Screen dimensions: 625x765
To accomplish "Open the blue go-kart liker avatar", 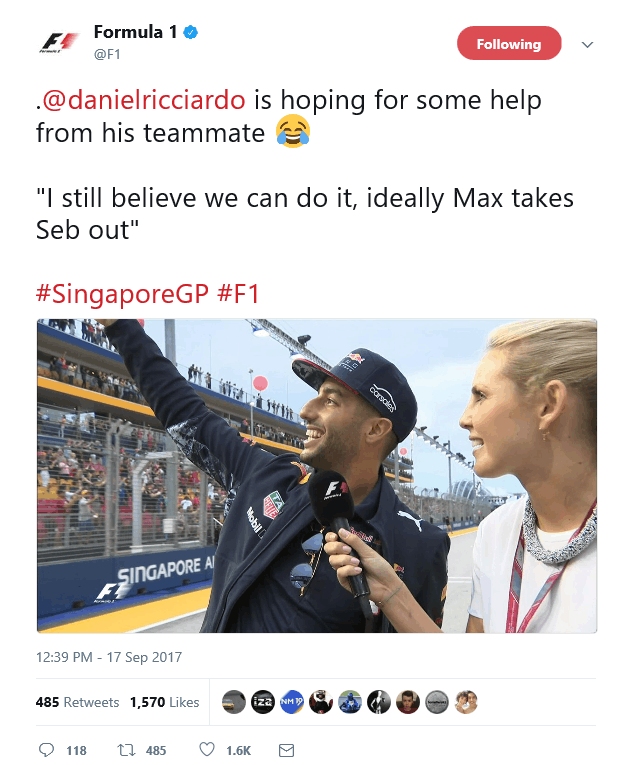I will (x=350, y=702).
